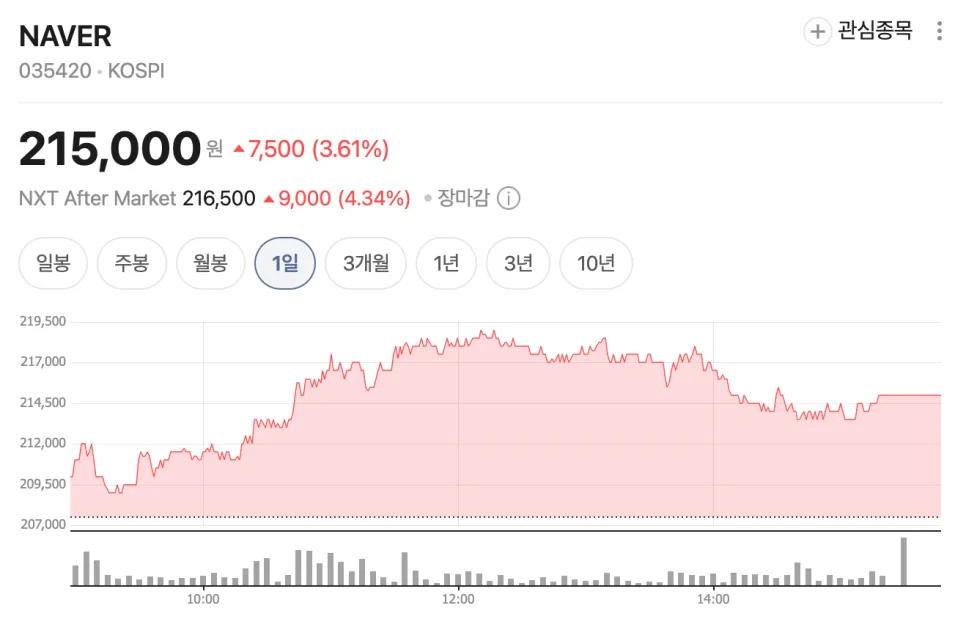The width and height of the screenshot is (966, 619).
Task: Click the red up-triangle beside 9,000
Action: [269, 198]
